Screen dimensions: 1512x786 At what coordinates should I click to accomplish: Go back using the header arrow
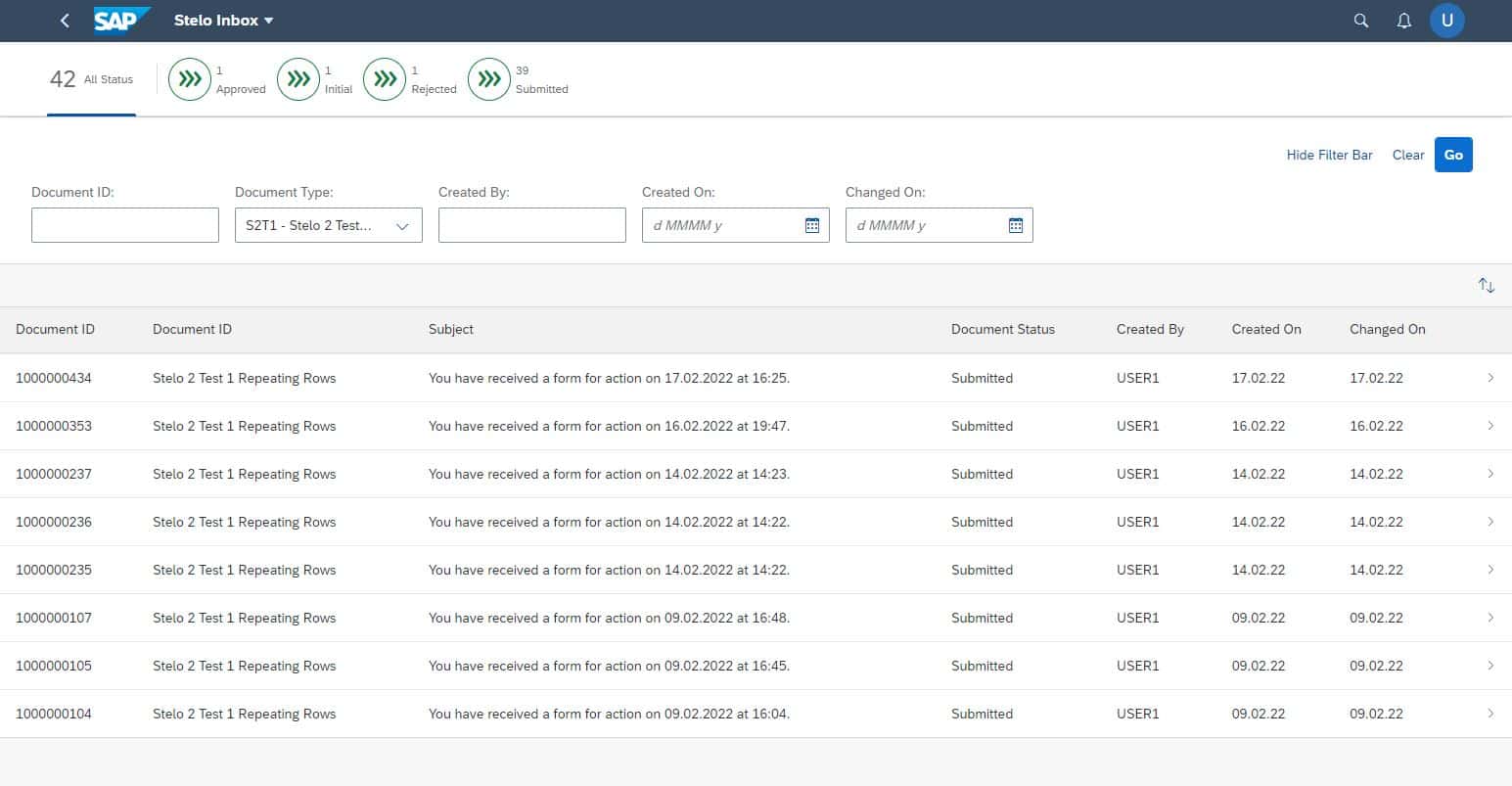point(65,21)
